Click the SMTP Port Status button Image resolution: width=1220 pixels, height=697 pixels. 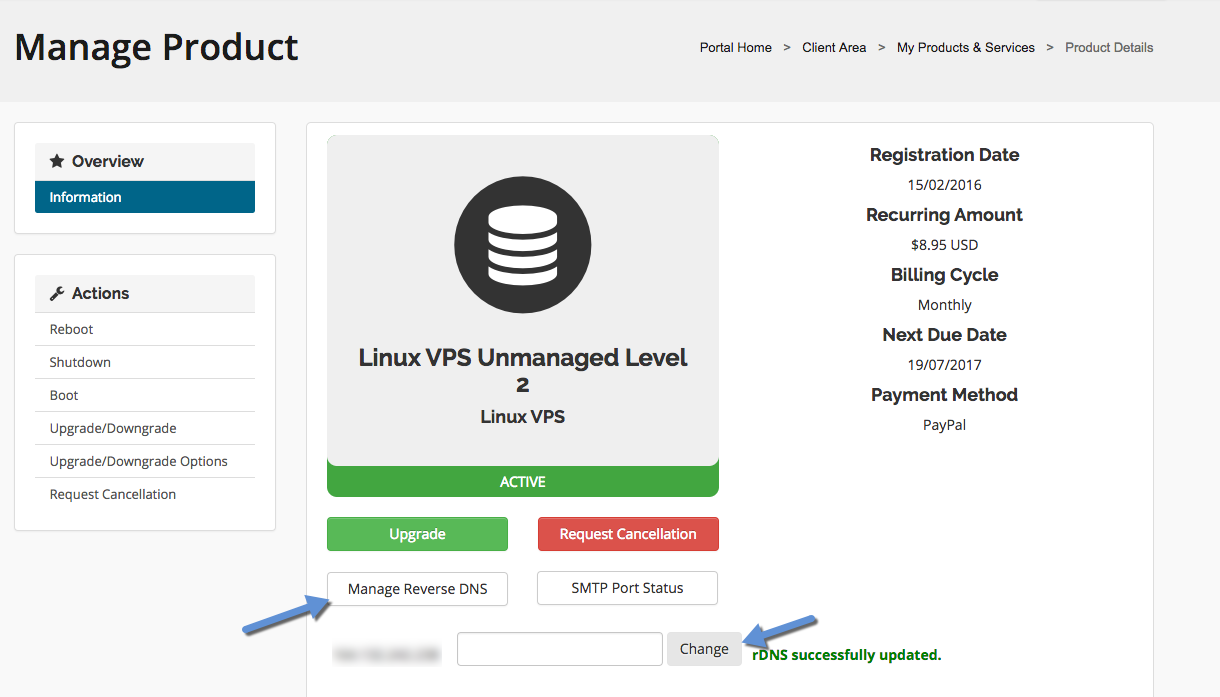point(627,588)
